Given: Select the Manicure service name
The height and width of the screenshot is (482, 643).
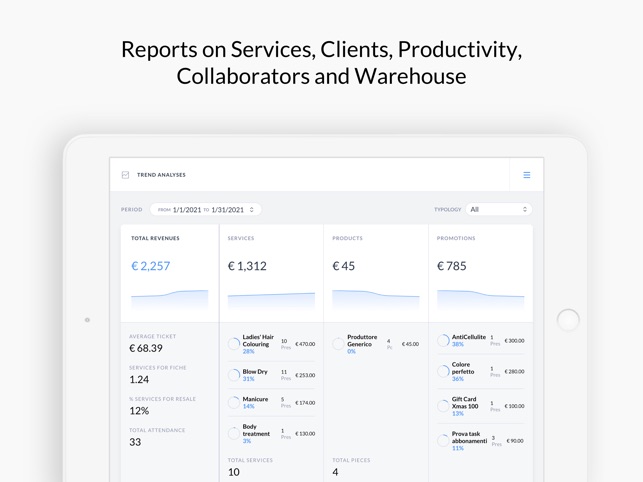Looking at the screenshot, I should (x=255, y=399).
